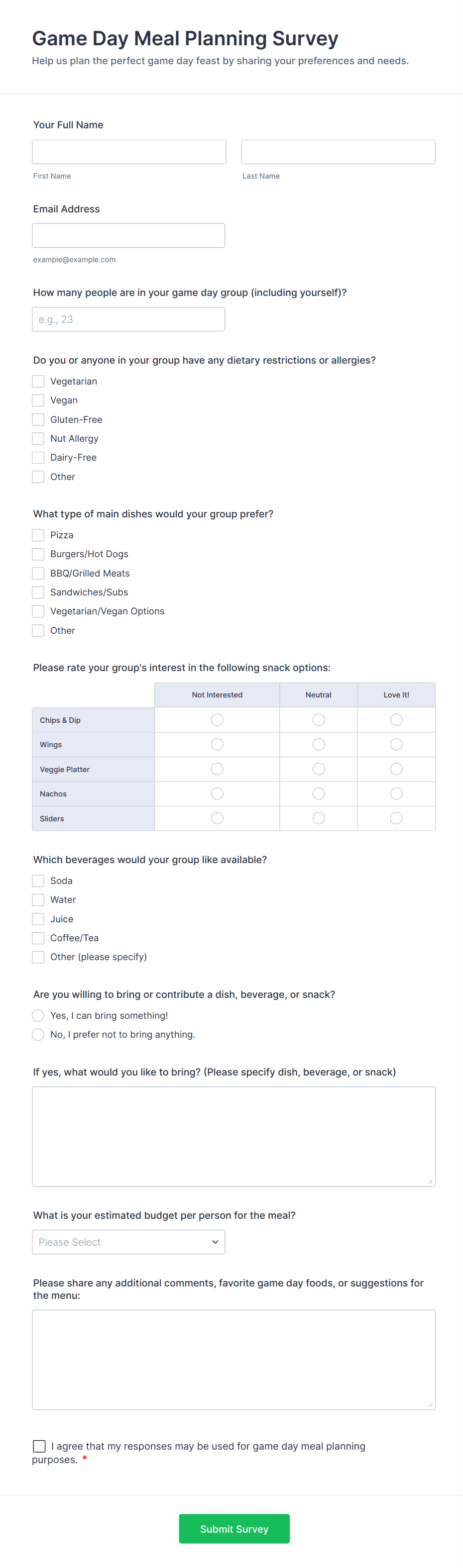The image size is (463, 1568).
Task: Rate Wings as Love It!
Action: pos(396,744)
